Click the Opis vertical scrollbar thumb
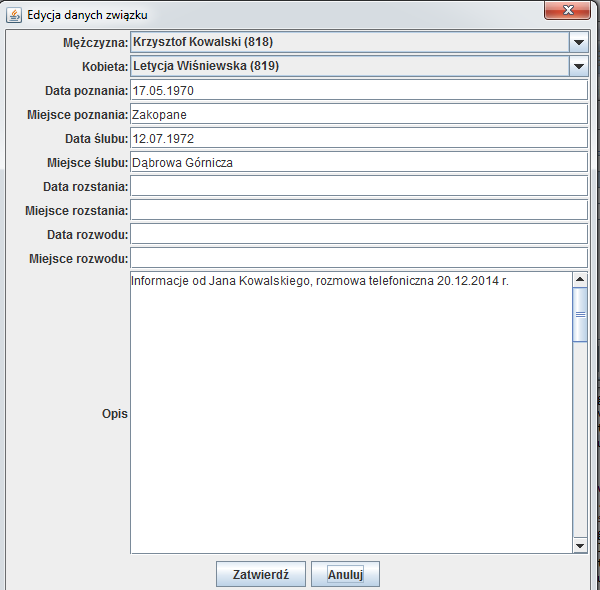The image size is (600, 590). click(580, 315)
